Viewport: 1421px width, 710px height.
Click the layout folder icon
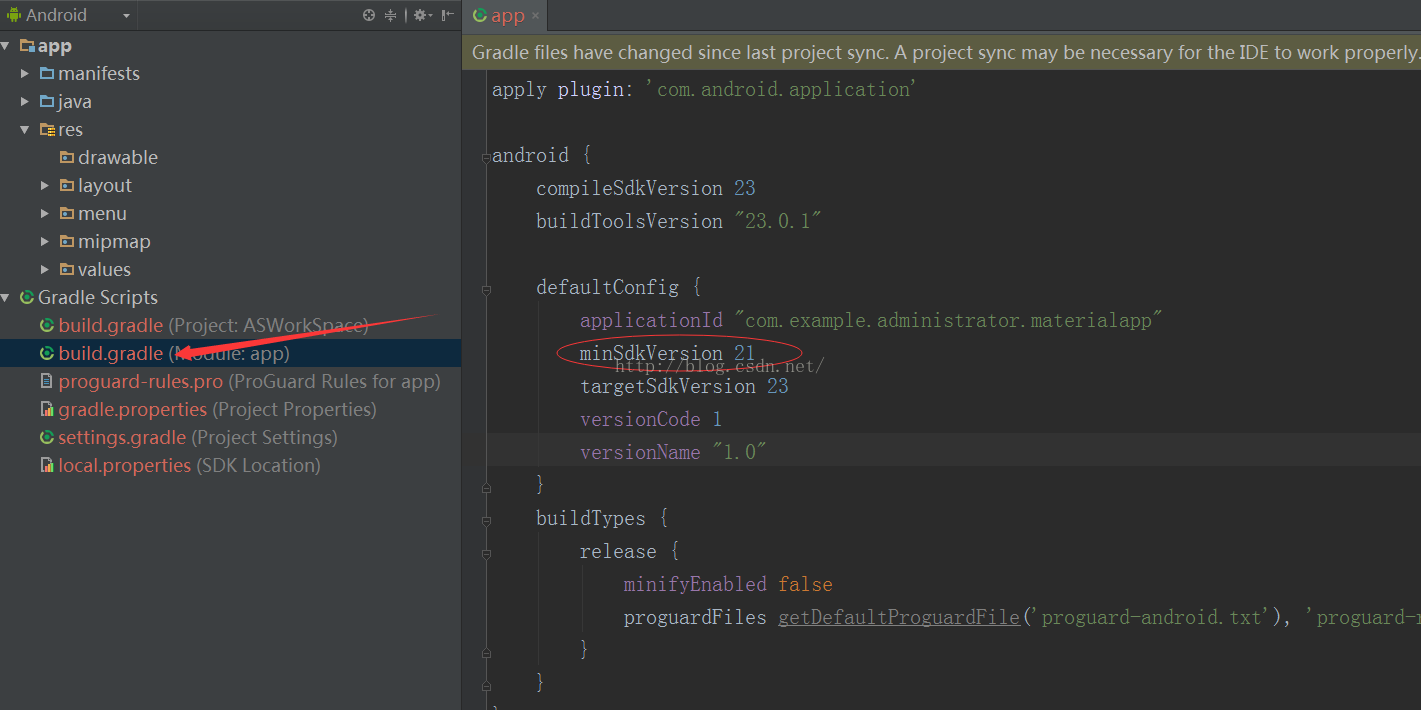[67, 186]
